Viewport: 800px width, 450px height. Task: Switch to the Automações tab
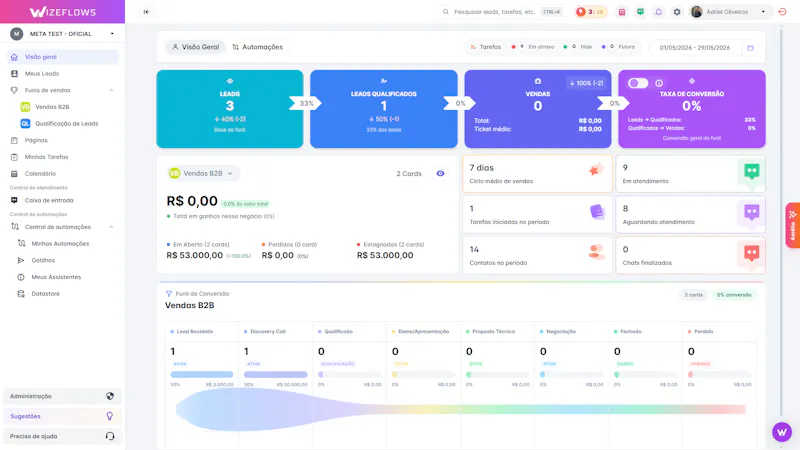pos(258,47)
